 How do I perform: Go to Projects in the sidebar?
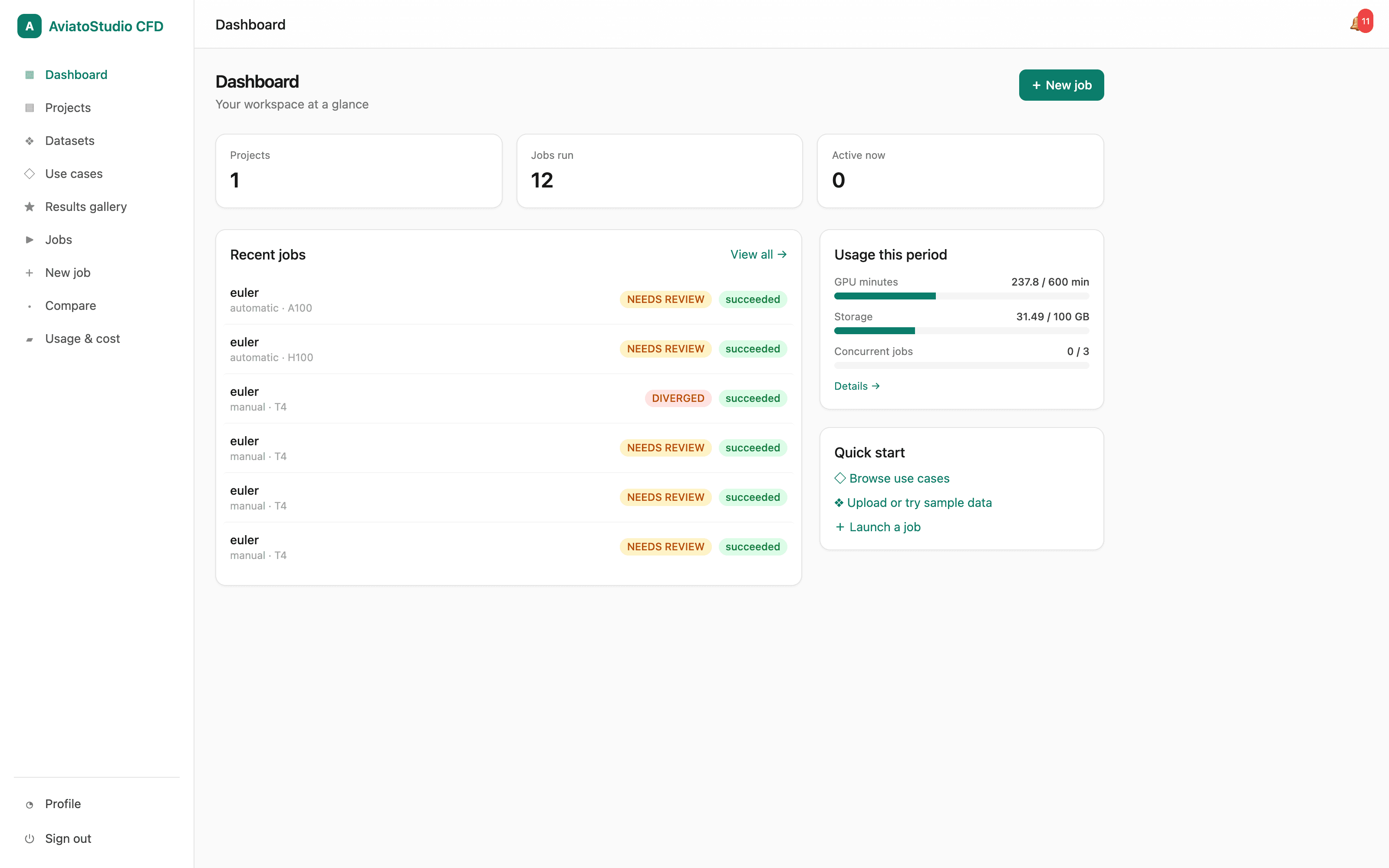coord(96,107)
